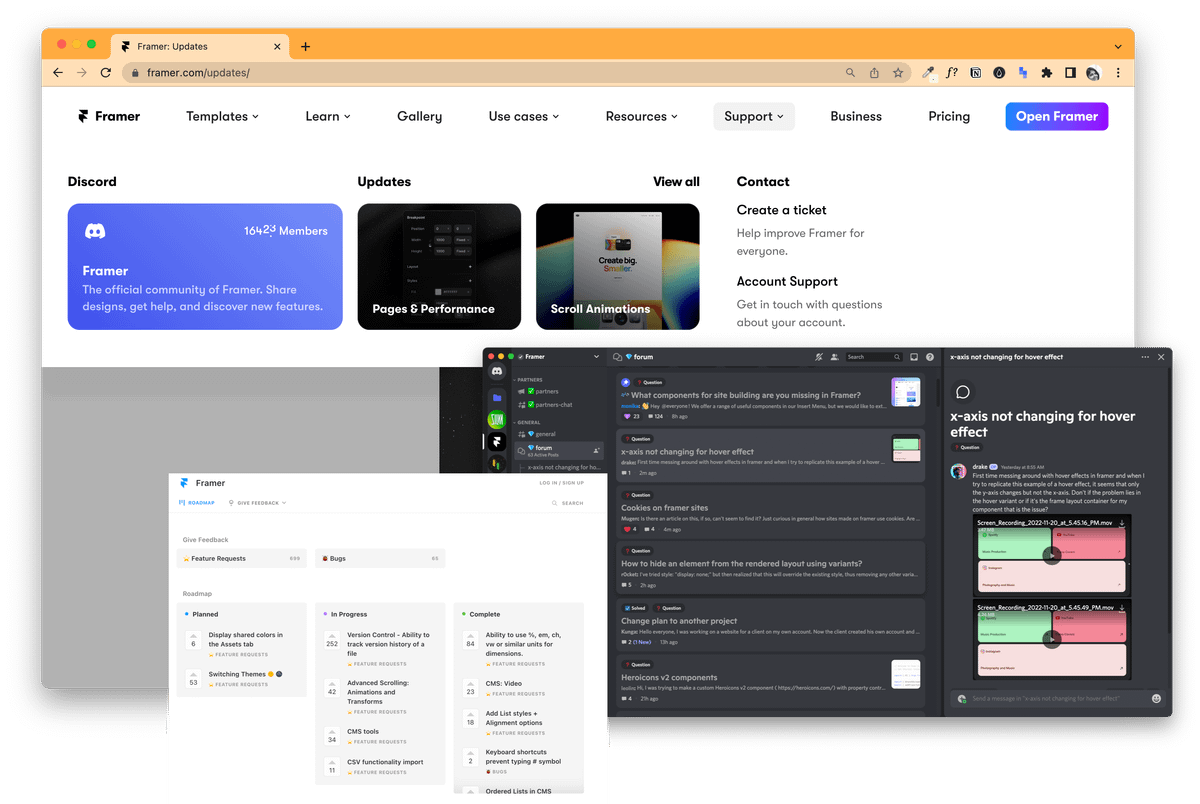Open the blue folder server icon in Discord
The height and width of the screenshot is (804, 1200).
point(497,397)
